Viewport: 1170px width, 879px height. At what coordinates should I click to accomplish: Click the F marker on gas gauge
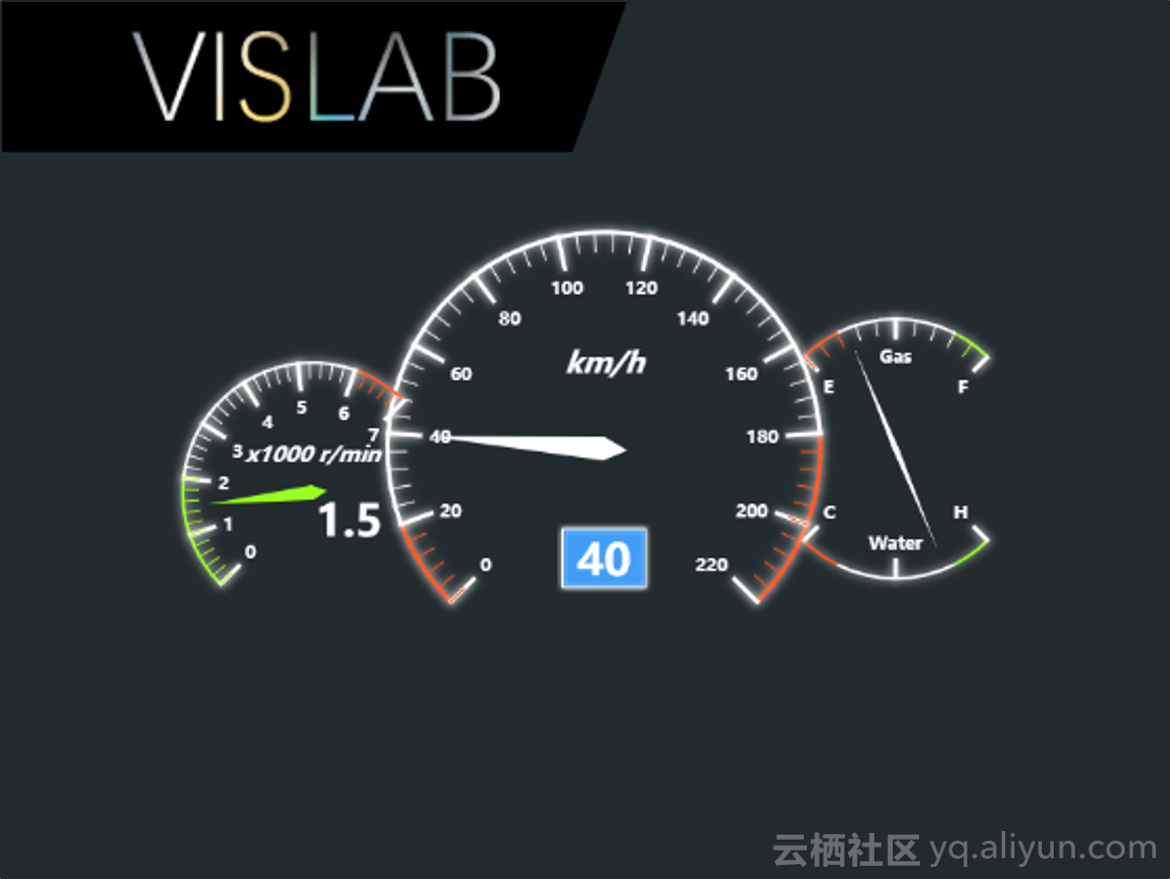point(963,387)
